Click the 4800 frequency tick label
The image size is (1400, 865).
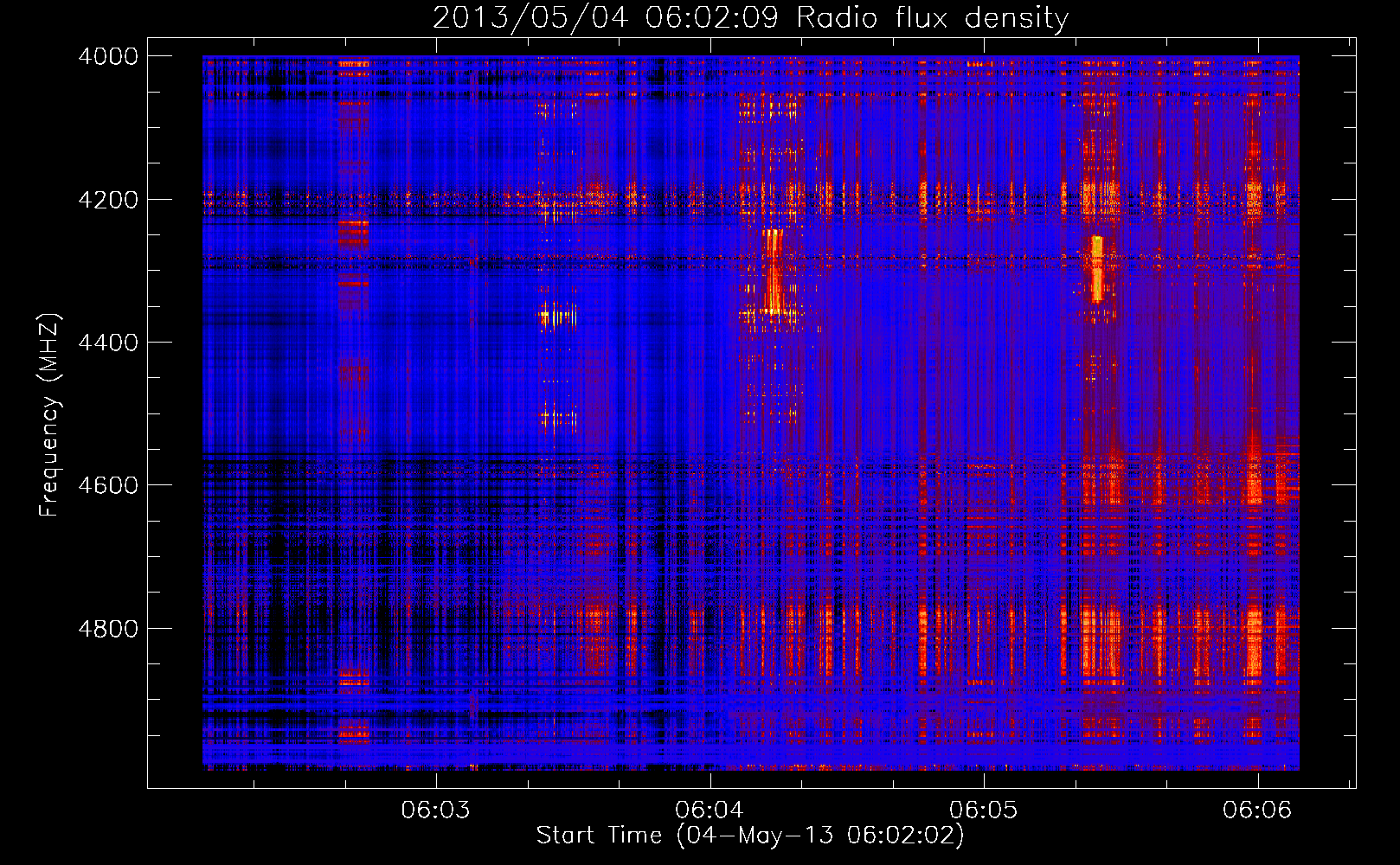107,629
